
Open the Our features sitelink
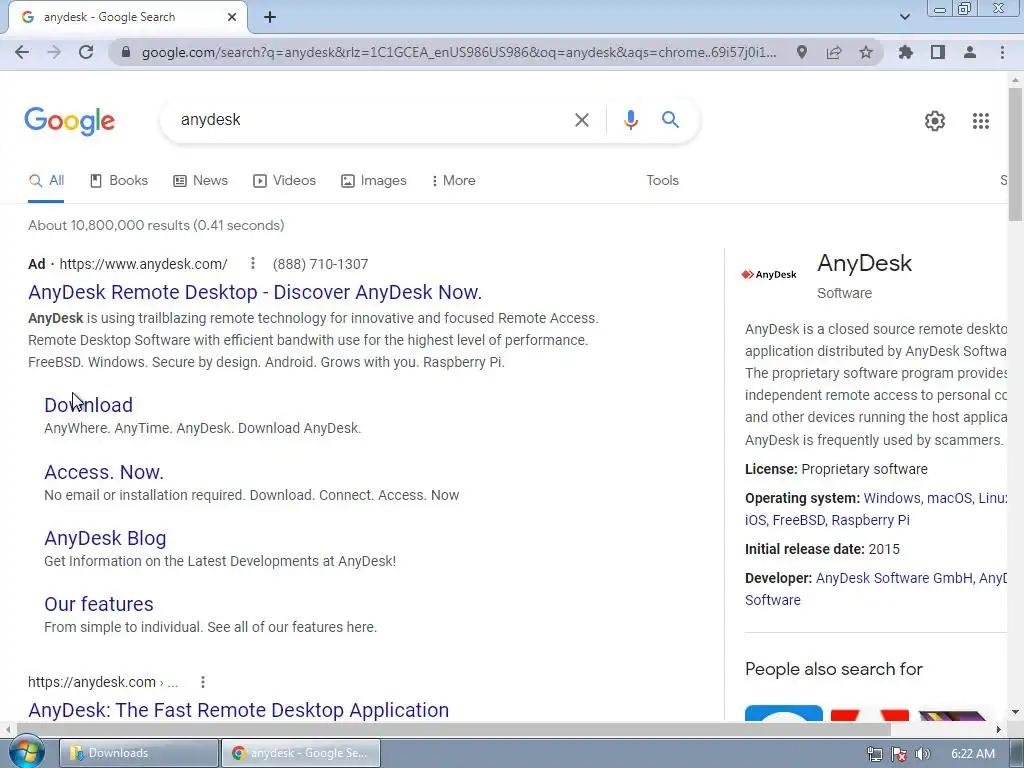click(99, 604)
